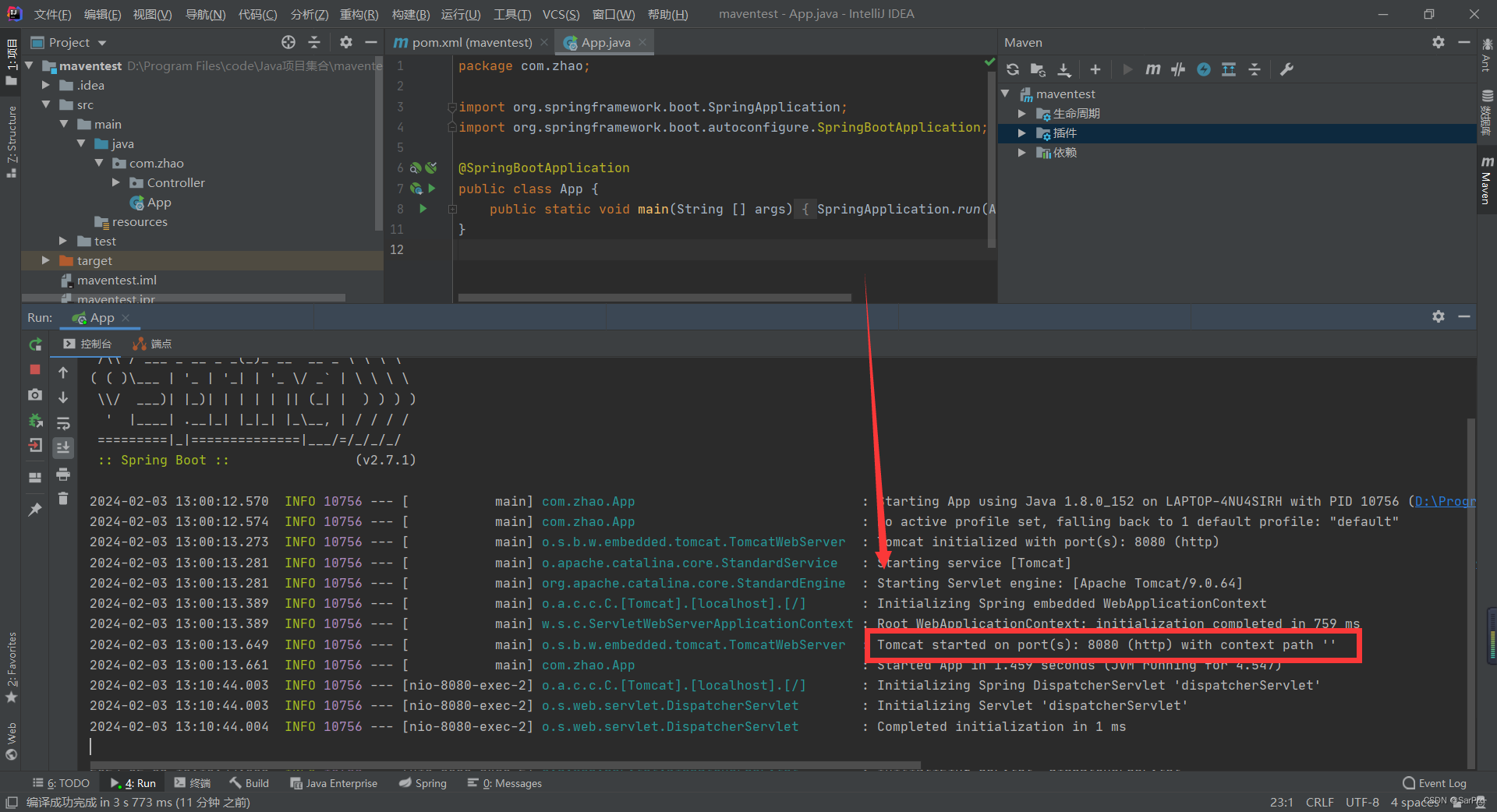Open Run panel gear settings

point(1439,316)
